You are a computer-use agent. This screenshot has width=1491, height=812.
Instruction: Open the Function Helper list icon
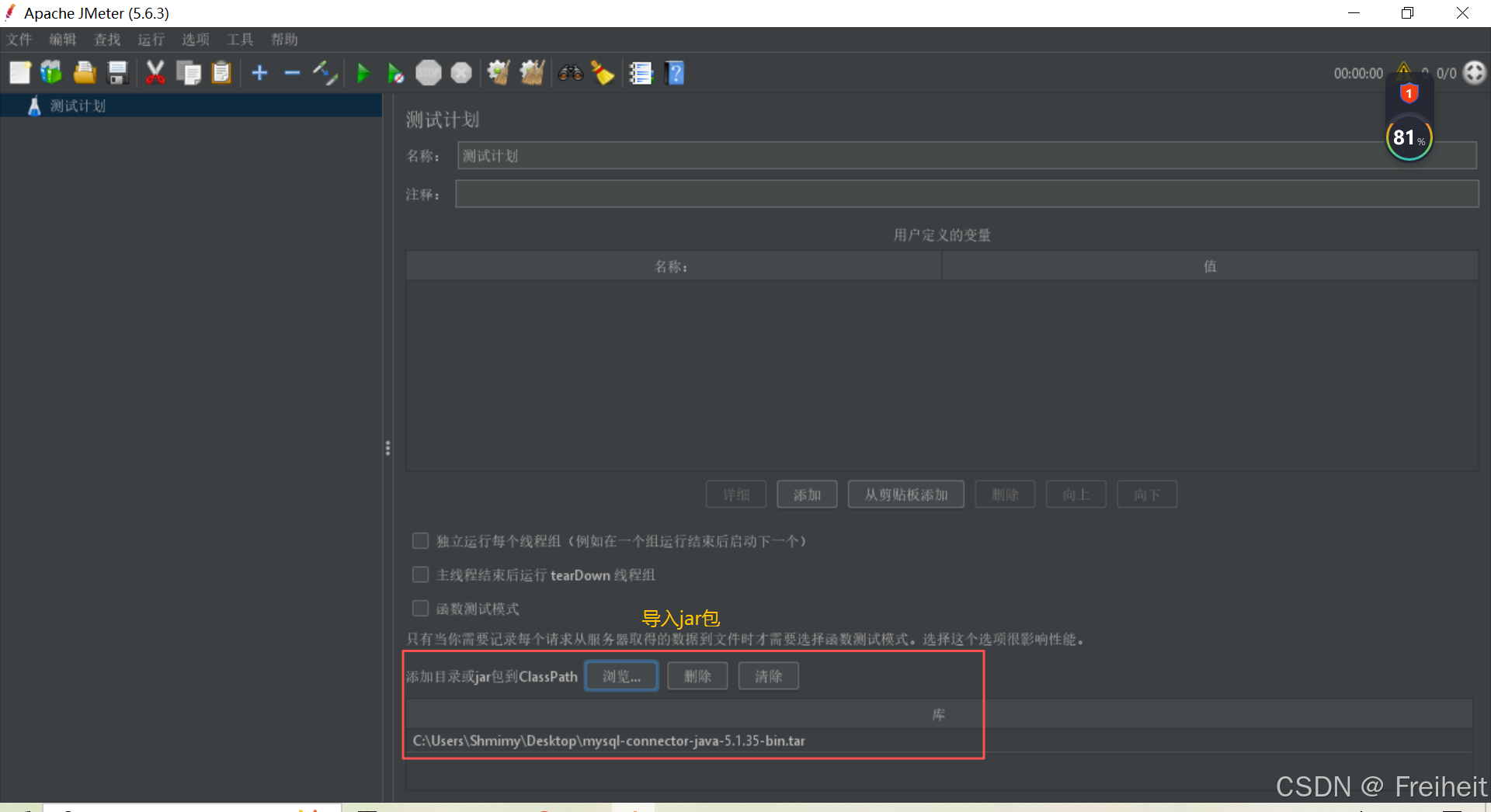641,73
